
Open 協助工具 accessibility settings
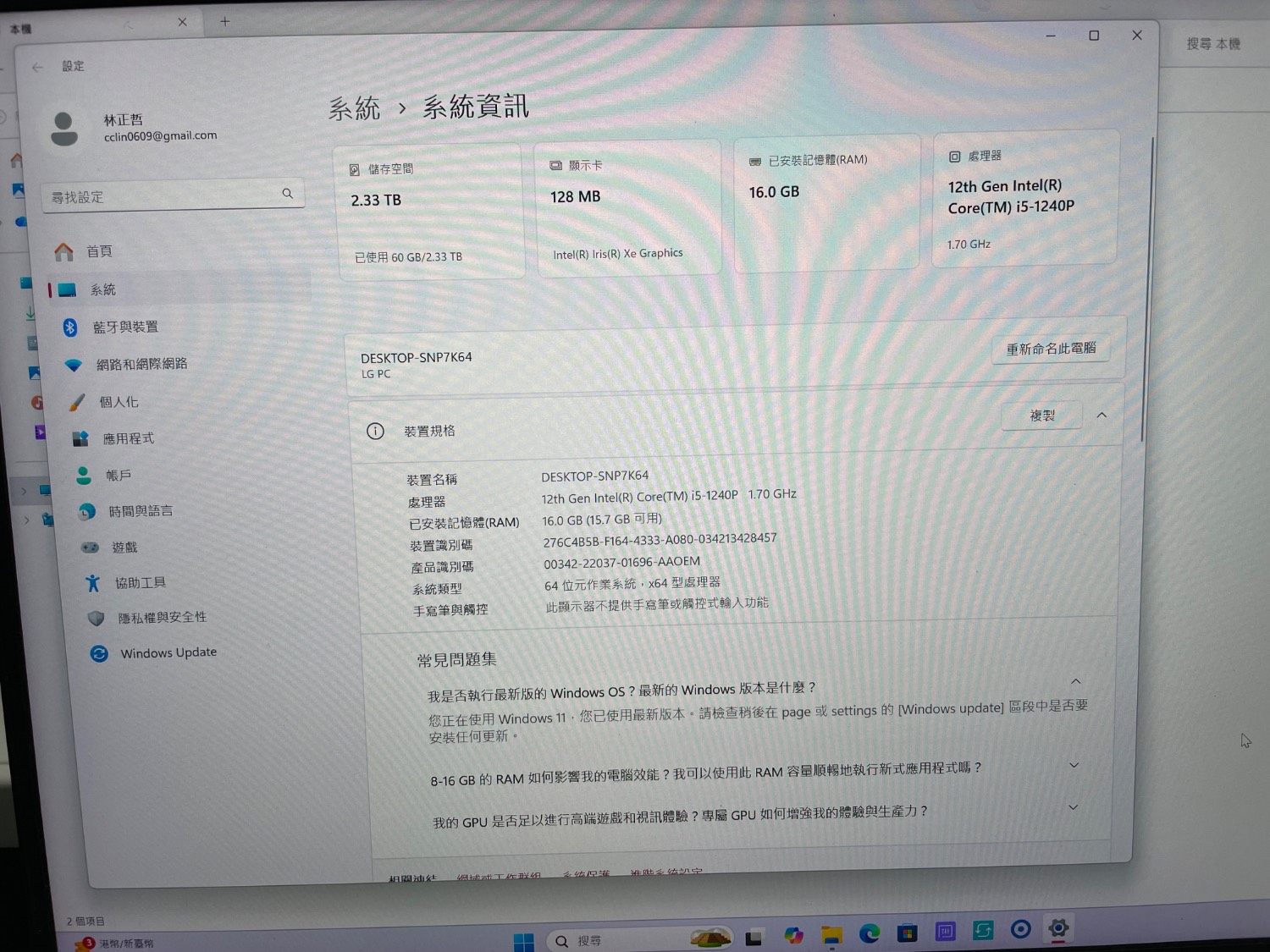pyautogui.click(x=140, y=582)
